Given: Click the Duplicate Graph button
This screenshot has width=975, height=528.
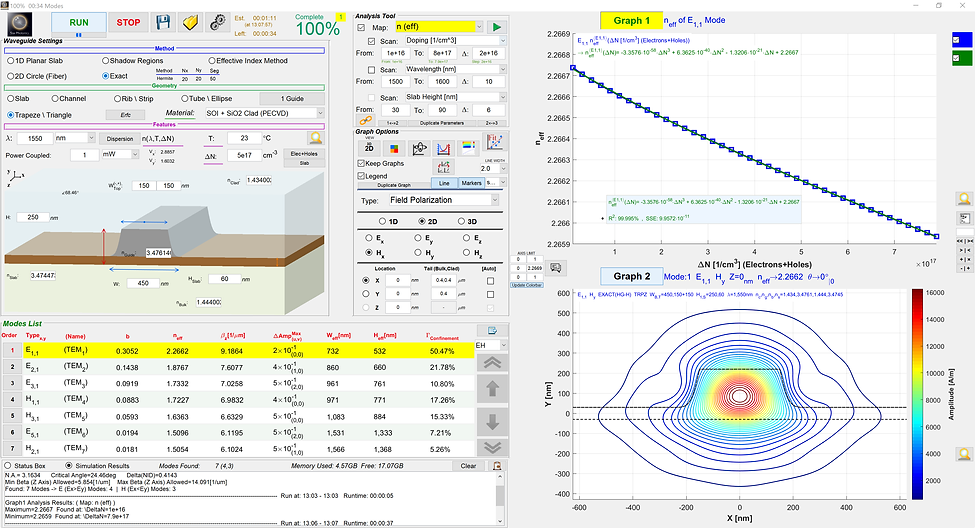Looking at the screenshot, I should tap(394, 185).
